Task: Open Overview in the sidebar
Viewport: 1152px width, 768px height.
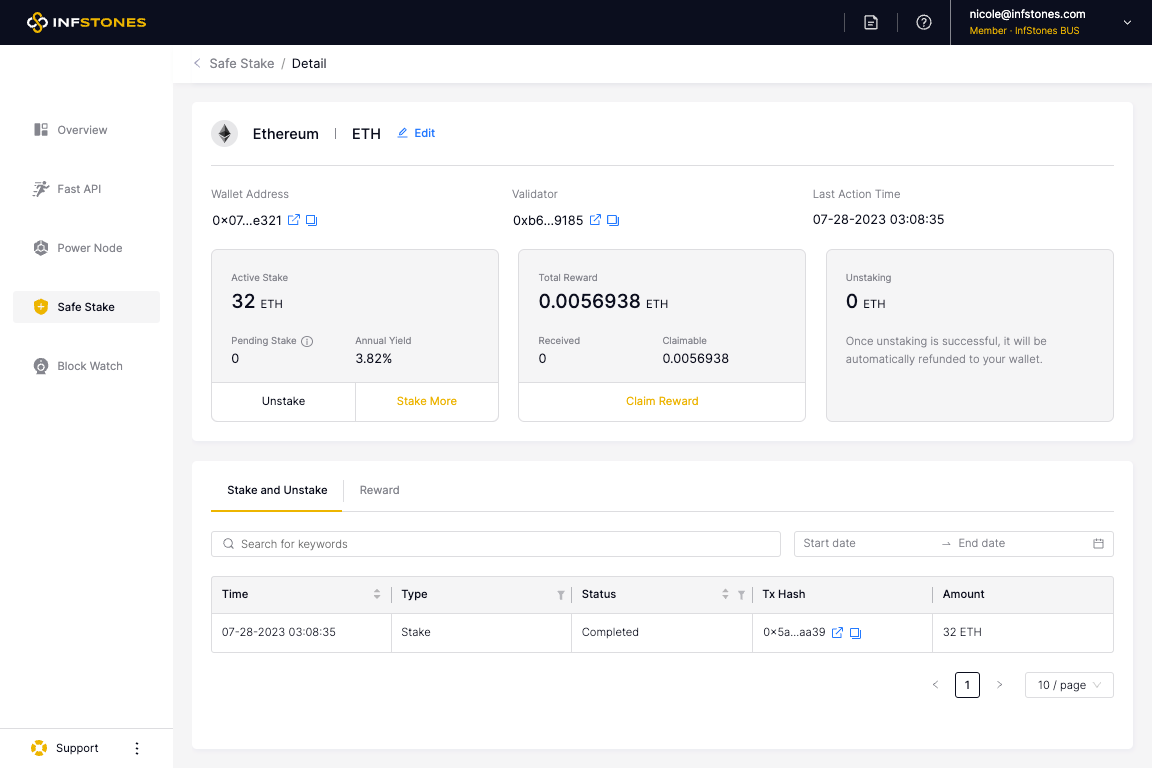Action: coord(87,130)
